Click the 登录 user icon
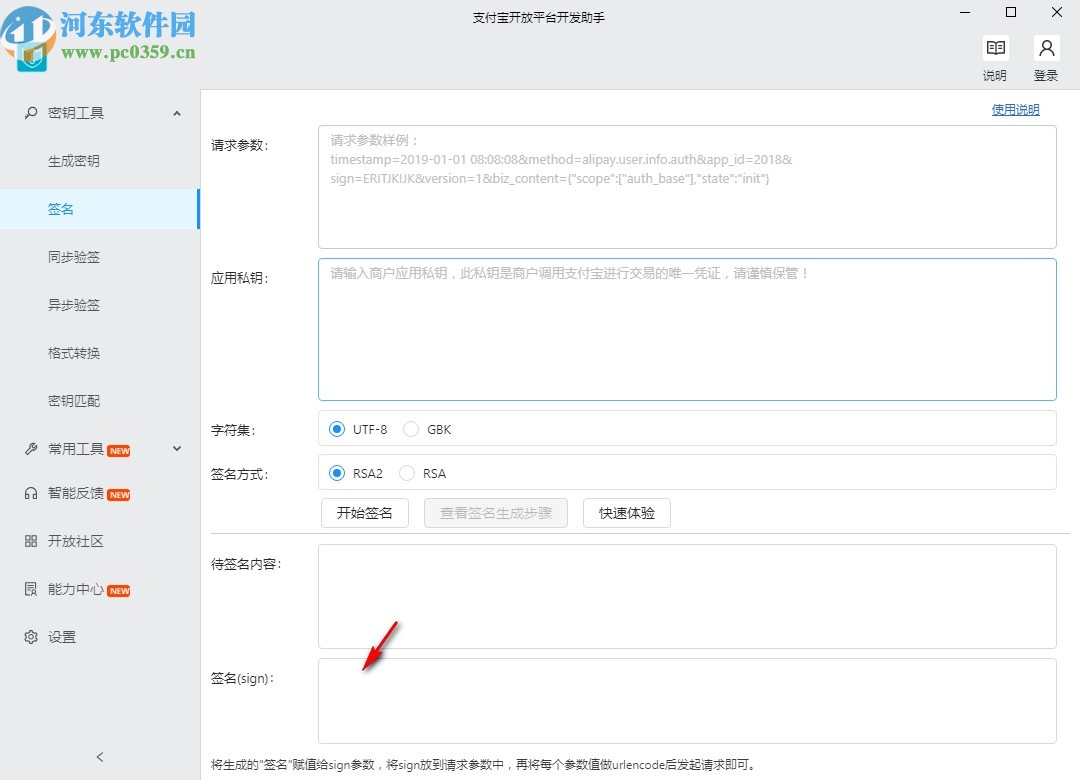1080x780 pixels. [1046, 48]
